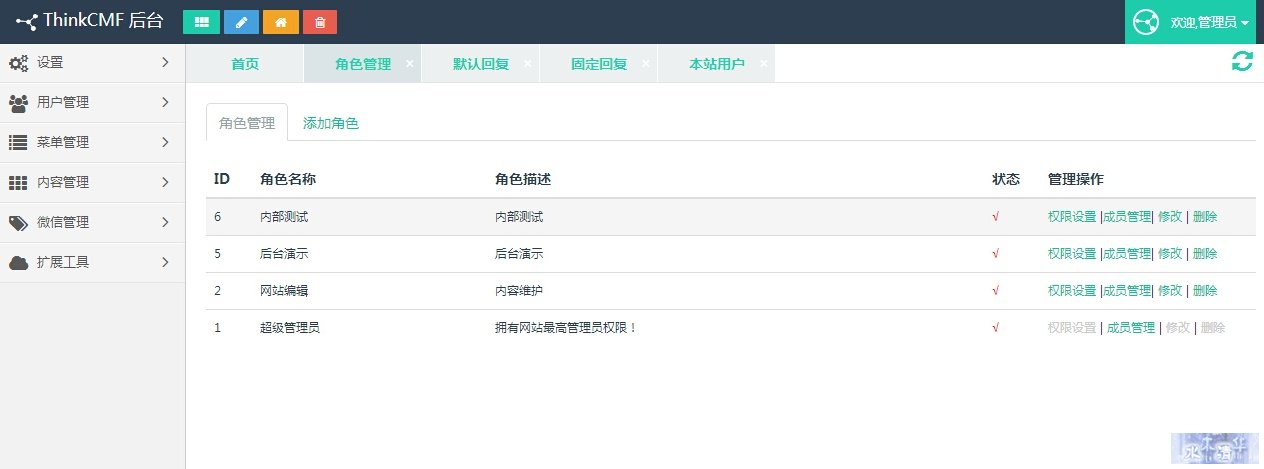Switch to the 固定回复 tab
1264x469 pixels.
pyautogui.click(x=599, y=64)
